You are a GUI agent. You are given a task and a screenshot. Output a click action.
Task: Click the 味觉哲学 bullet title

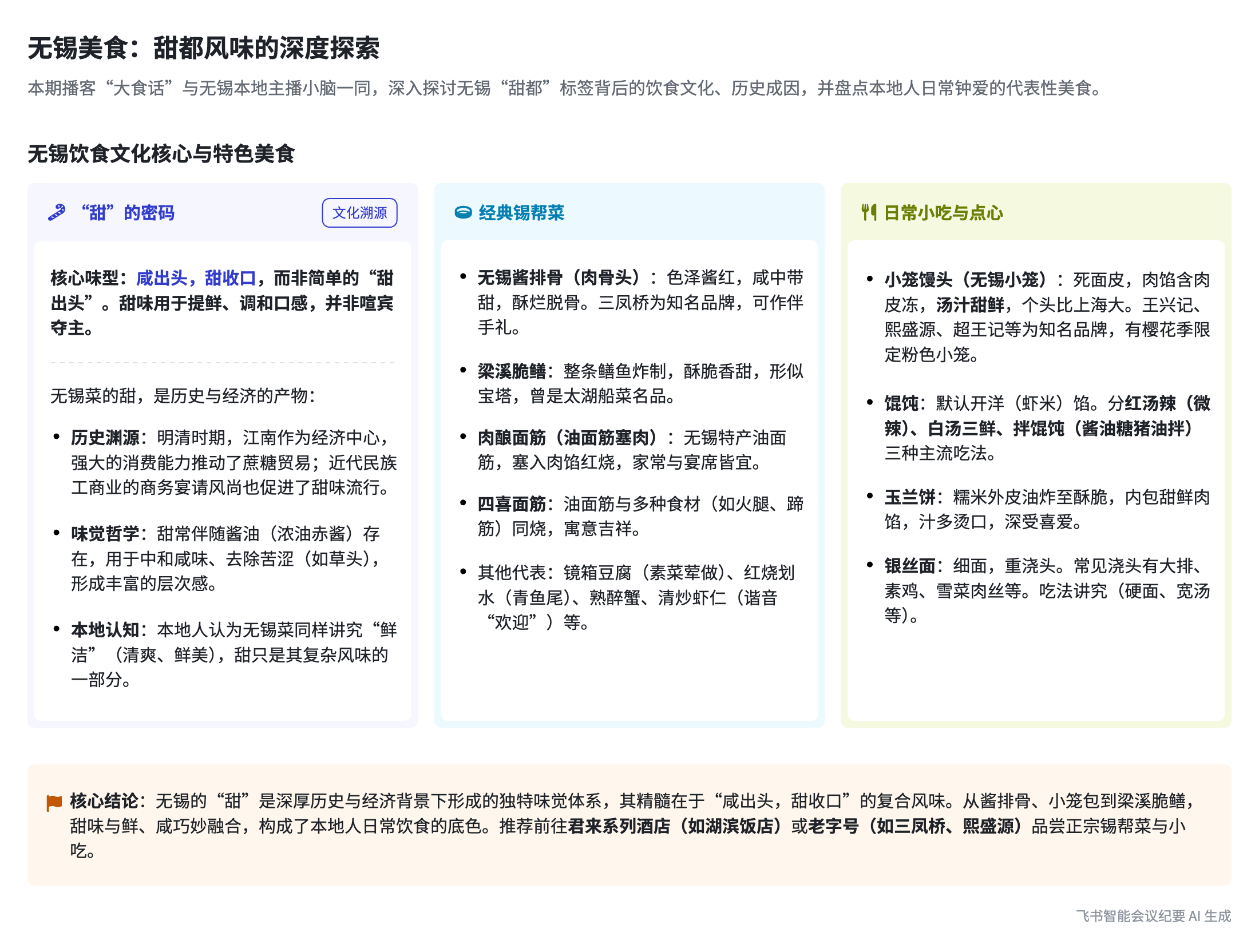click(x=105, y=534)
